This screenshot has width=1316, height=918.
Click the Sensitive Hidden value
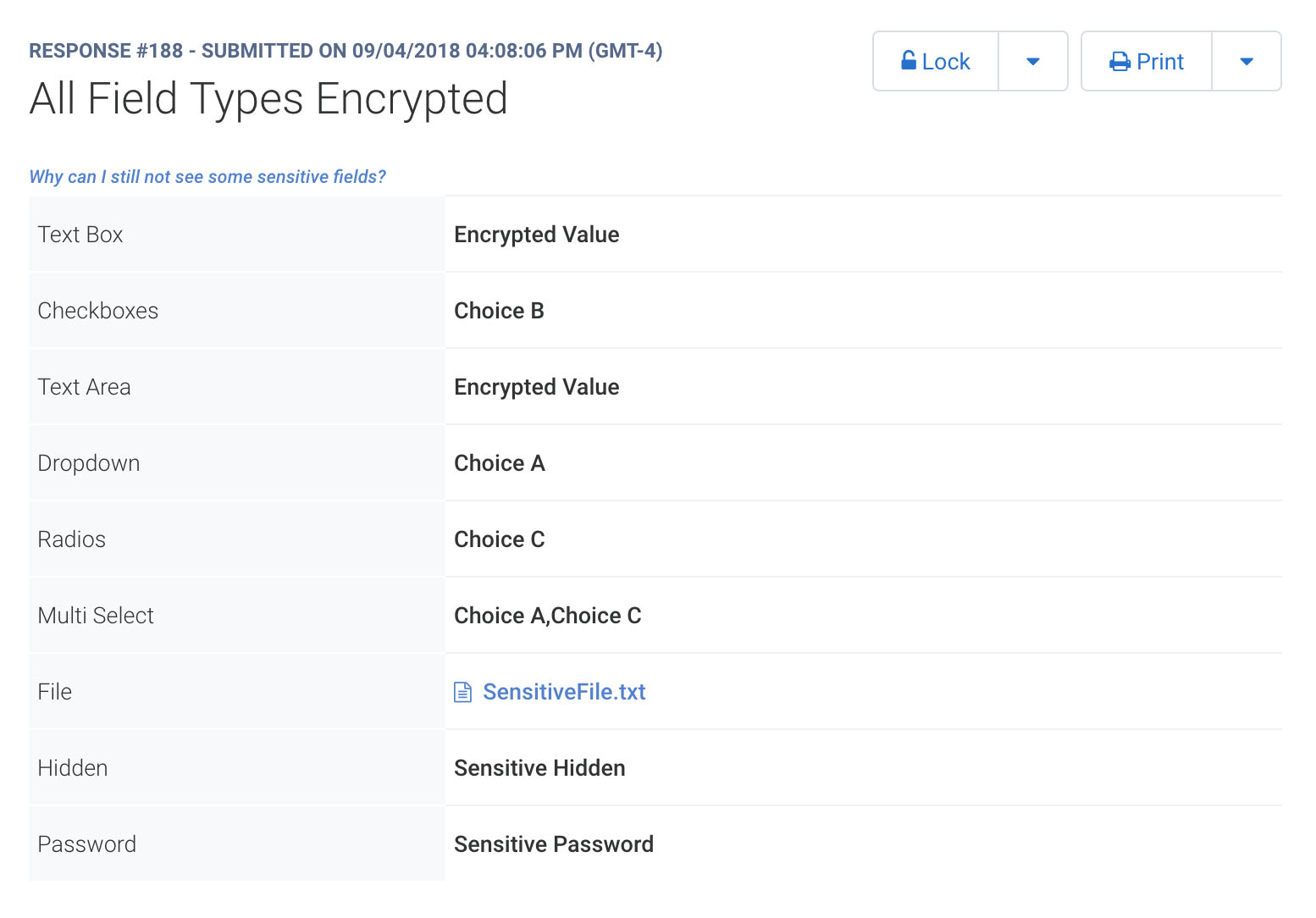pos(539,768)
